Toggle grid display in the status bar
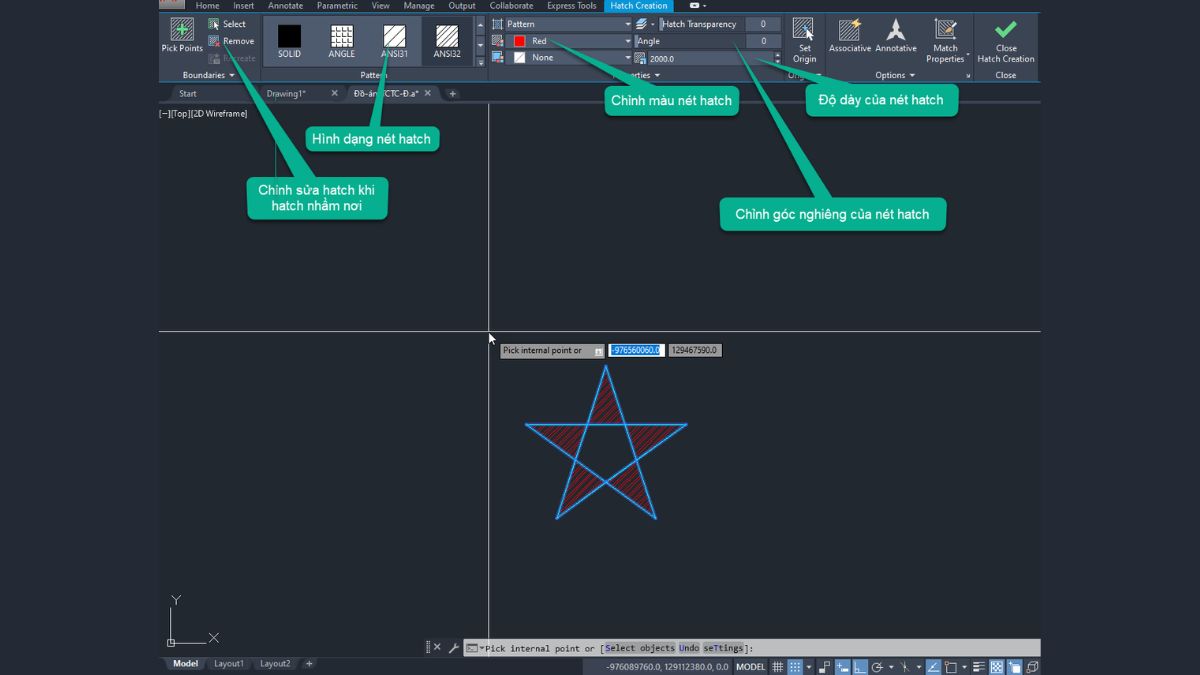 click(x=778, y=666)
